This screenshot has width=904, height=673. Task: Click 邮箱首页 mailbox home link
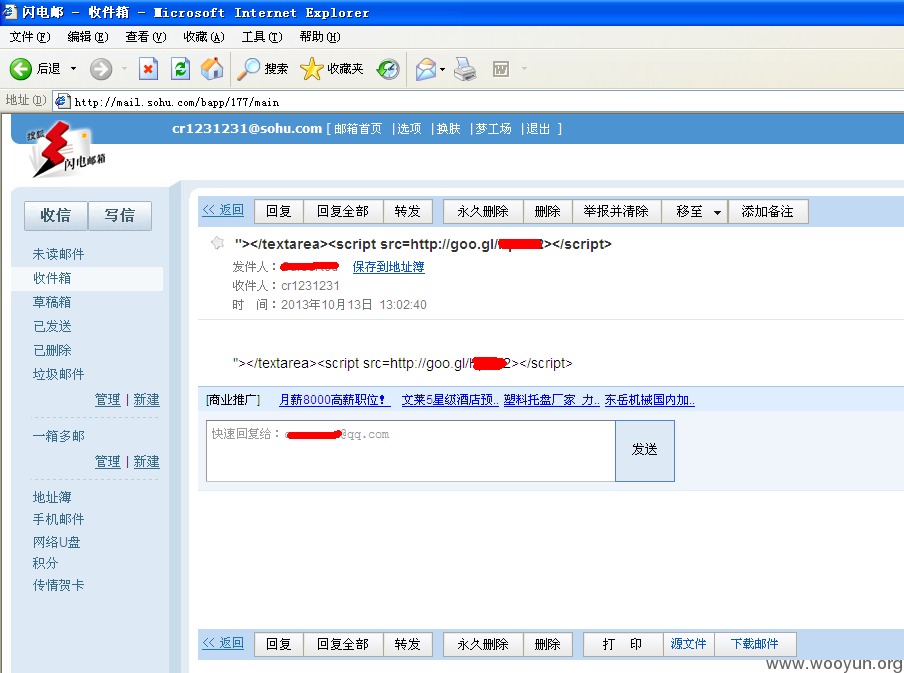pyautogui.click(x=358, y=129)
